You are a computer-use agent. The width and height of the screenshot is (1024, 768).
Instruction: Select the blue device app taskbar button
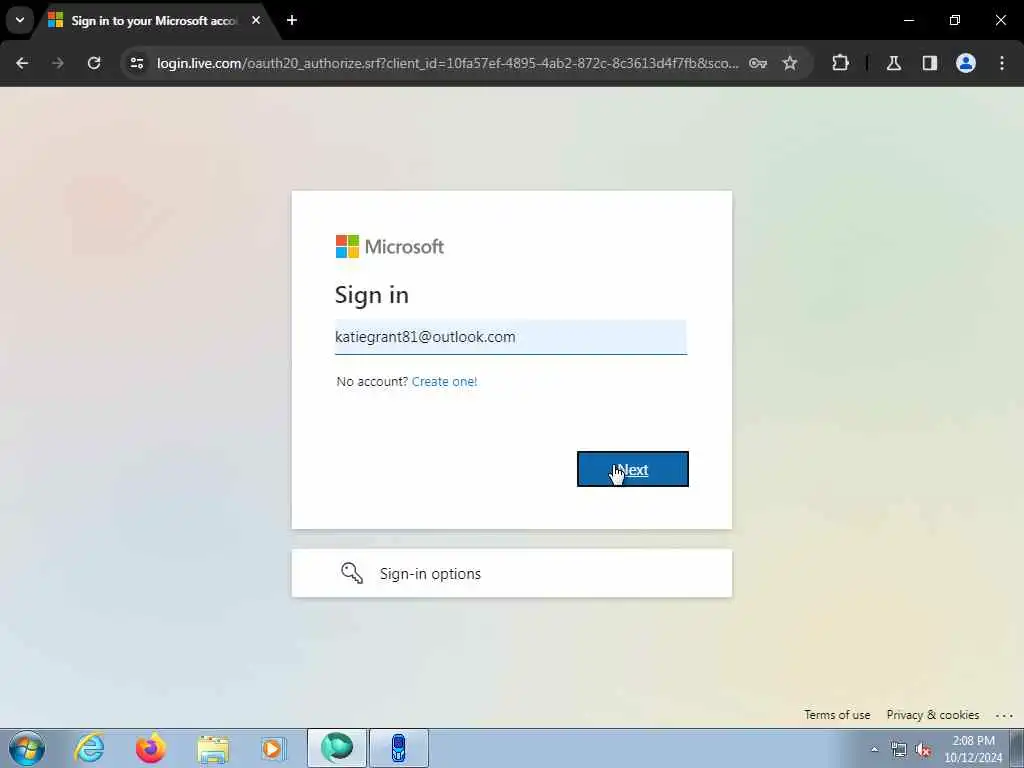(399, 748)
